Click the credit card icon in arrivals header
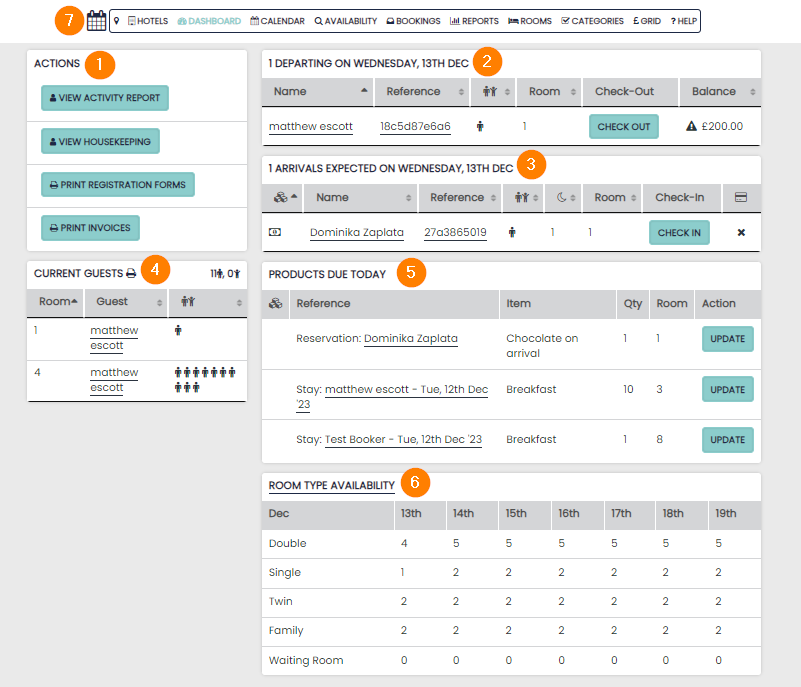Viewport: 801px width, 687px height. 741,197
